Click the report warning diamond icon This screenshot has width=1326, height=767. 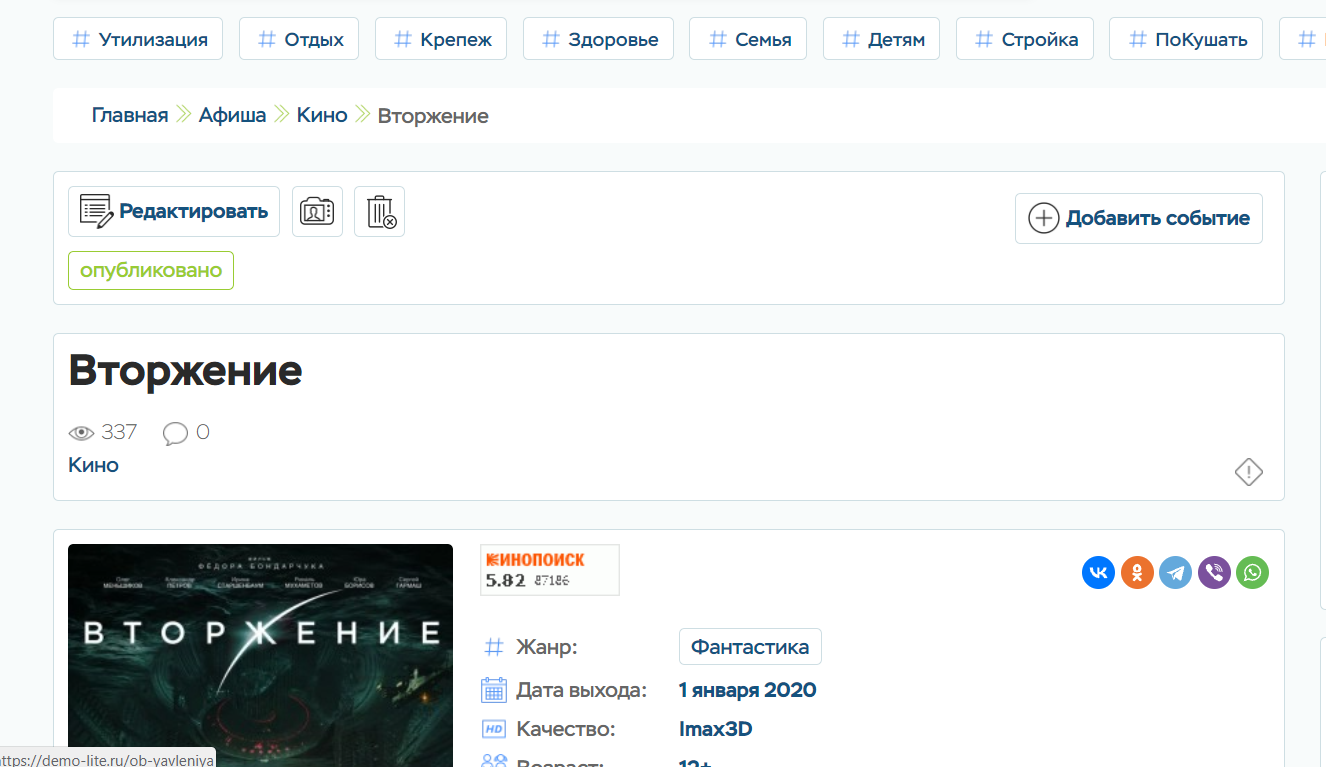click(x=1249, y=472)
